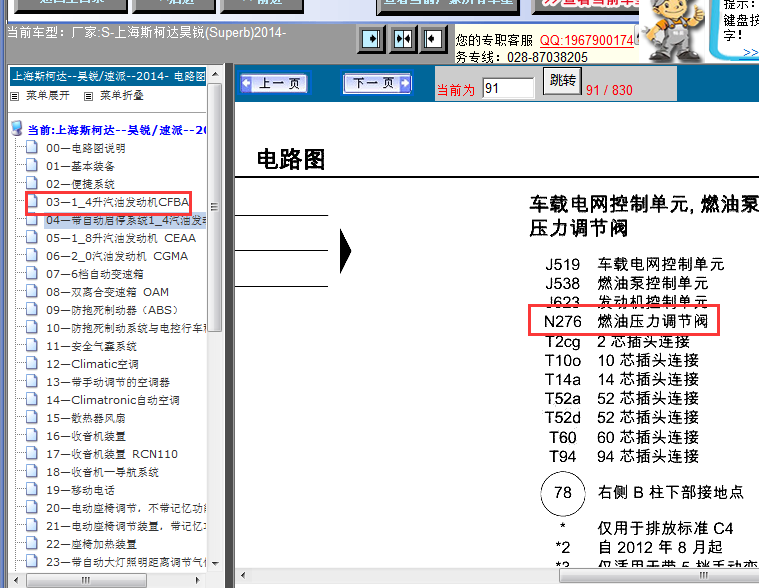The width and height of the screenshot is (759, 588).
Task: Open 07—6档自动变速箱 entry
Action: tap(95, 274)
